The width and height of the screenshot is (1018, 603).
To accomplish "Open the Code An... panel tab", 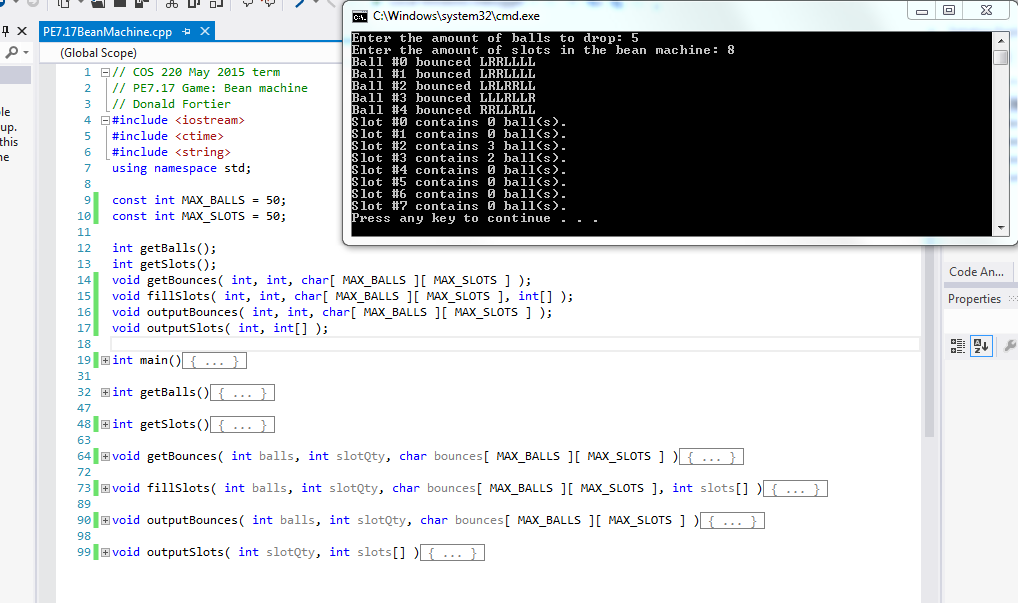I will pyautogui.click(x=976, y=272).
